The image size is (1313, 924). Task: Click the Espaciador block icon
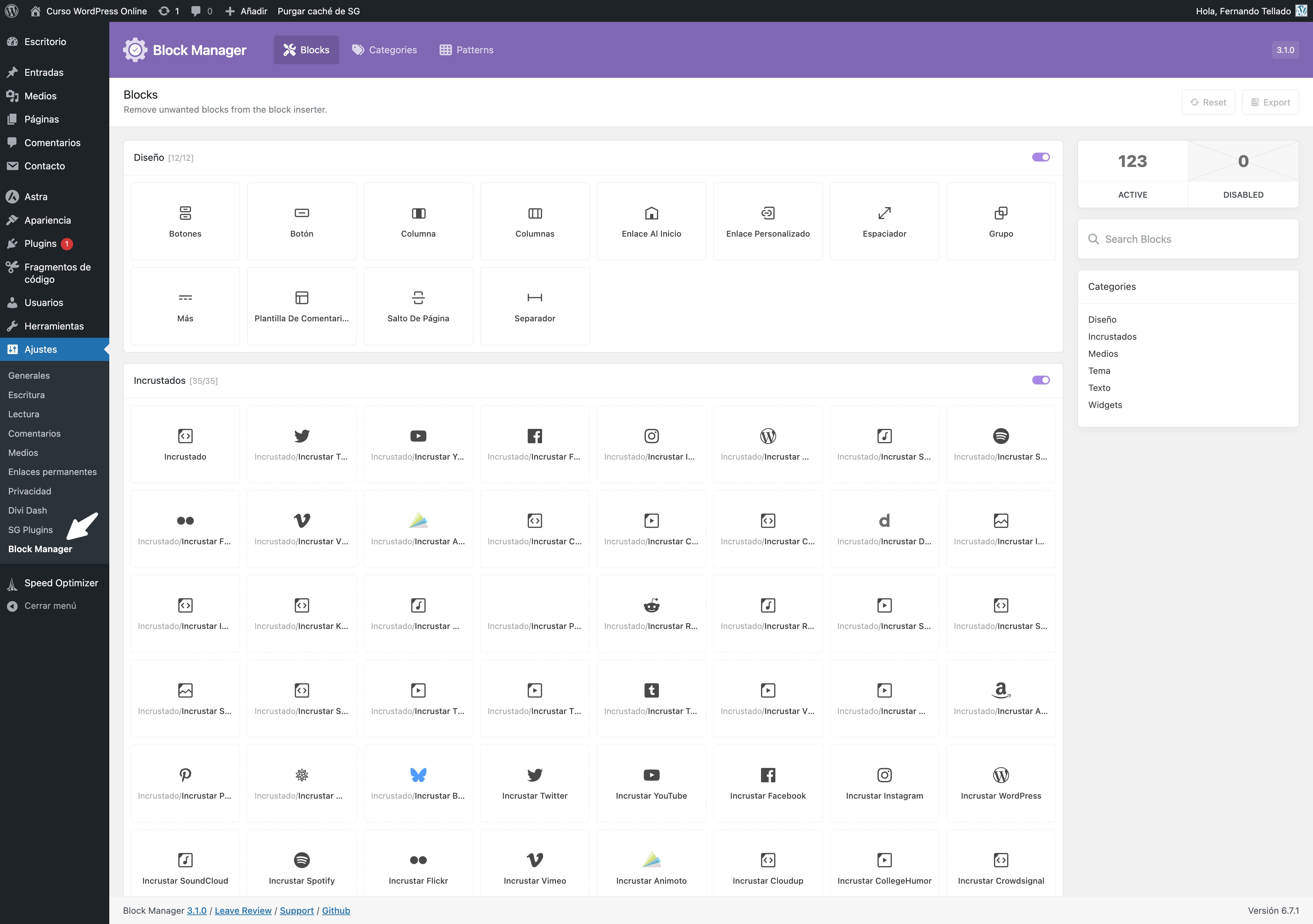coord(884,213)
